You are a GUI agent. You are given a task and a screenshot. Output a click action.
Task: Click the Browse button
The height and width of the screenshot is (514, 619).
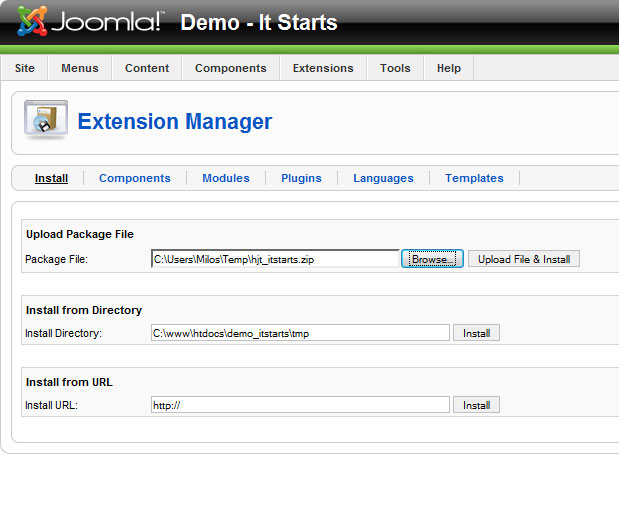[x=432, y=259]
